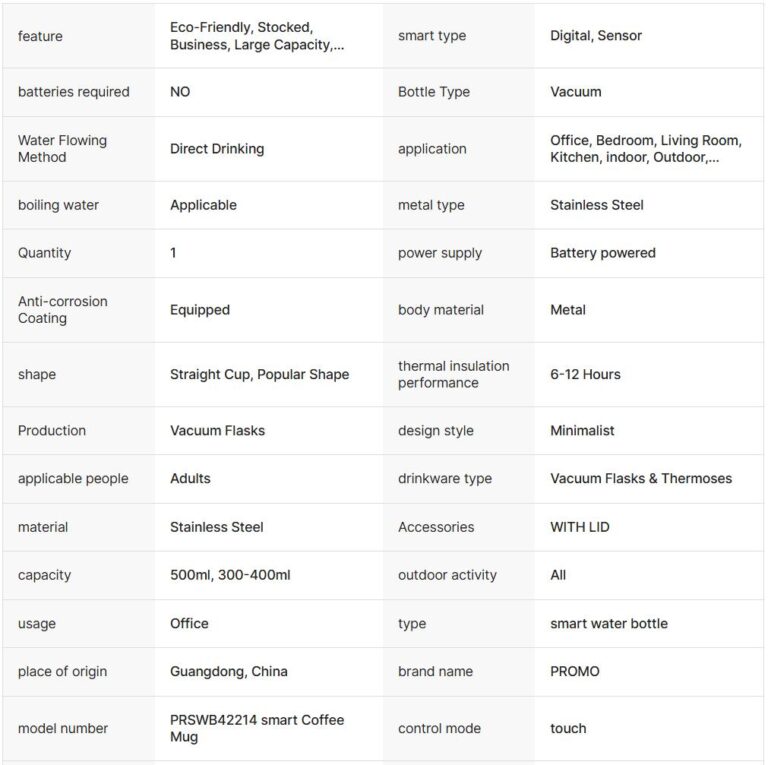Click the 'Guangdong, China' origin value
The width and height of the screenshot is (768, 765).
click(x=229, y=672)
